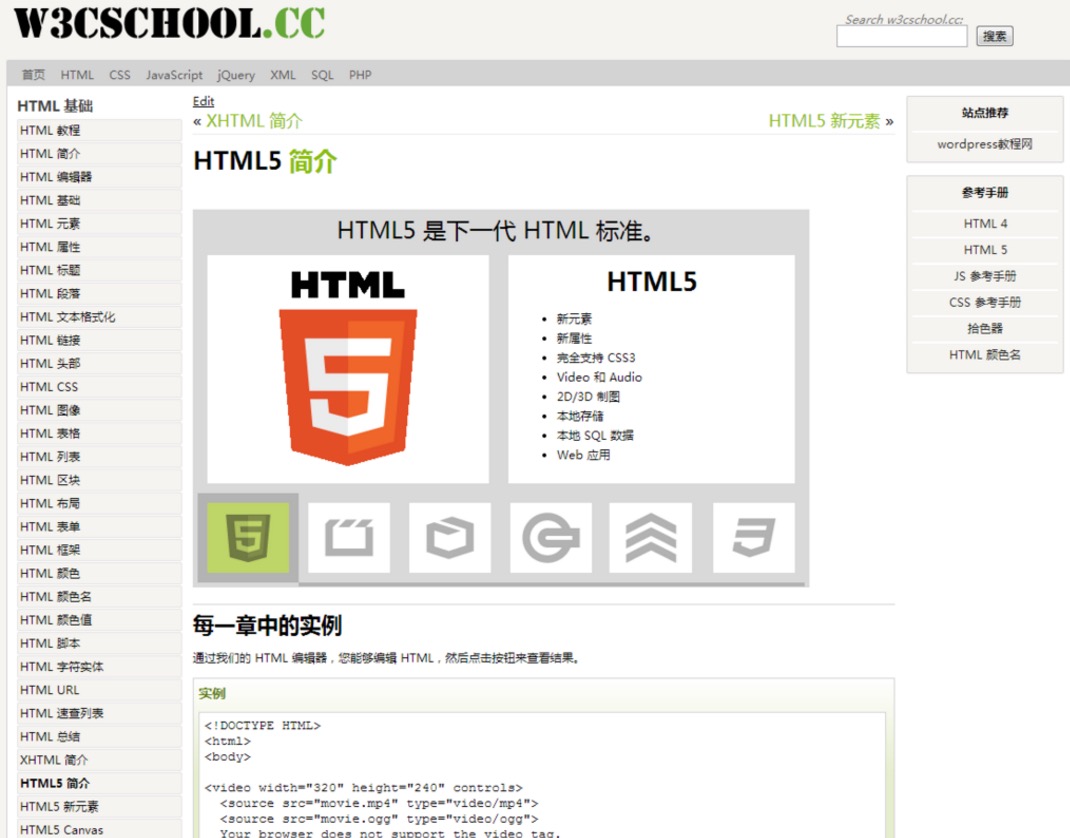Follow the previous chapter link XHTML 简介

pyautogui.click(x=254, y=121)
